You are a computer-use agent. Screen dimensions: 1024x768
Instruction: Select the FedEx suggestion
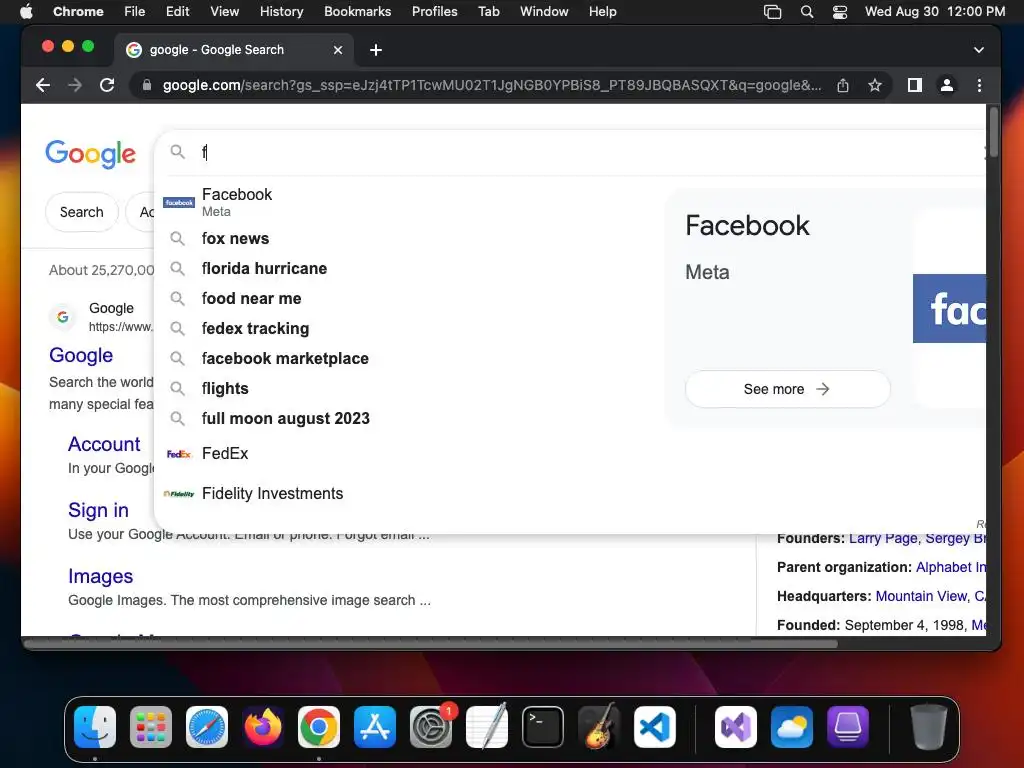pyautogui.click(x=408, y=454)
